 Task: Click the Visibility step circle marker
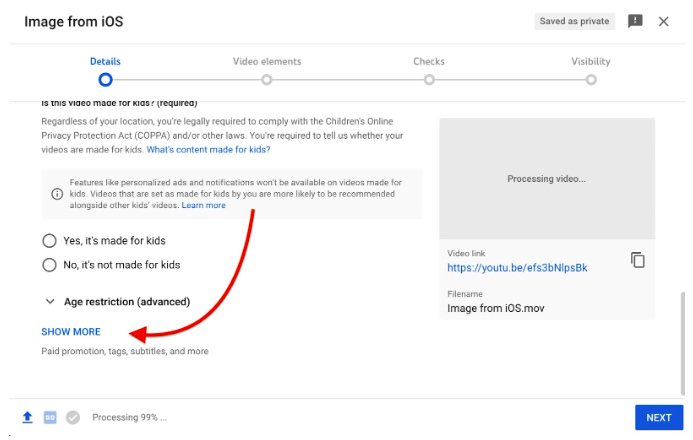591,80
